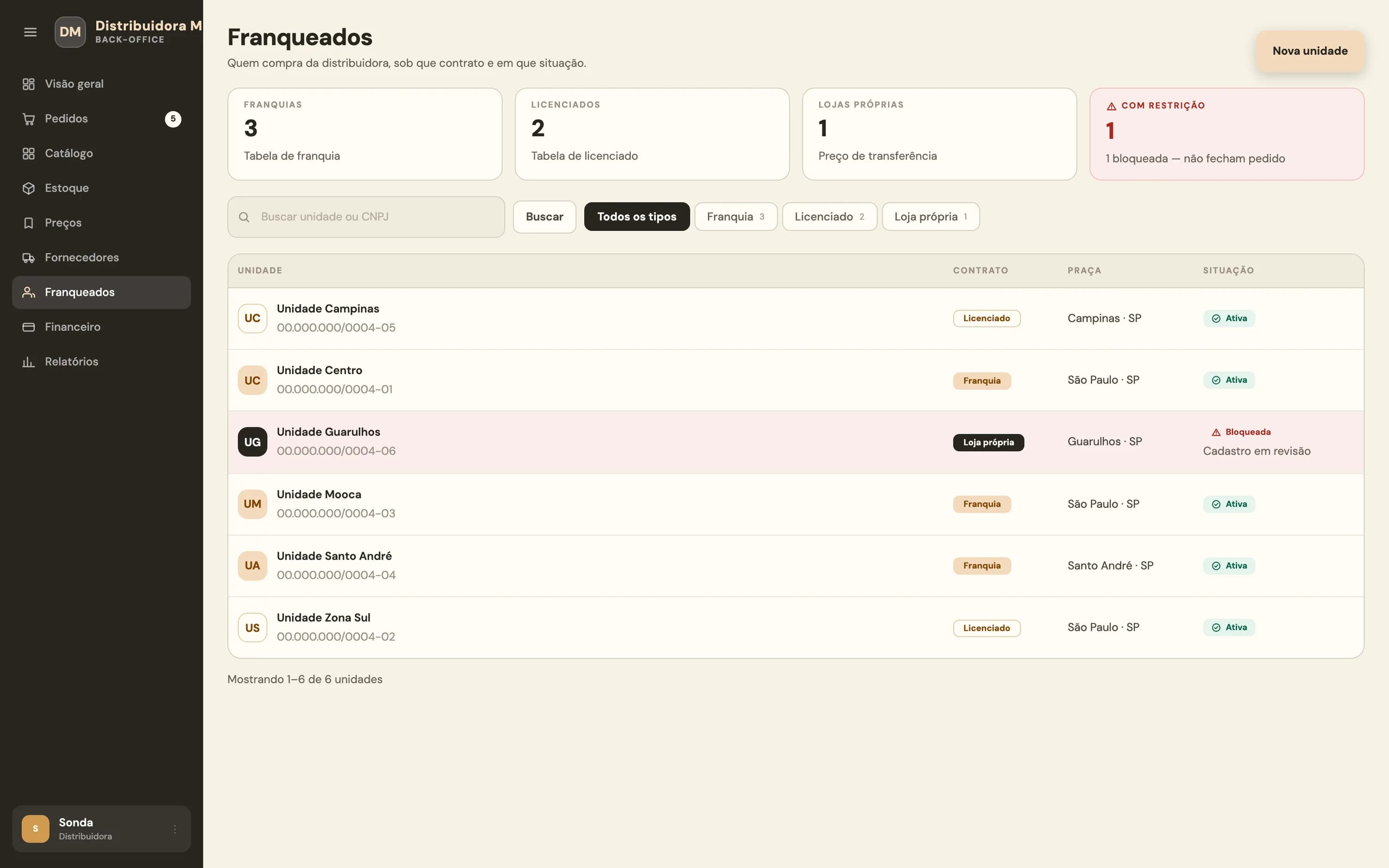Select the Todos os tipos filter
Image resolution: width=1389 pixels, height=868 pixels.
pyautogui.click(x=637, y=217)
